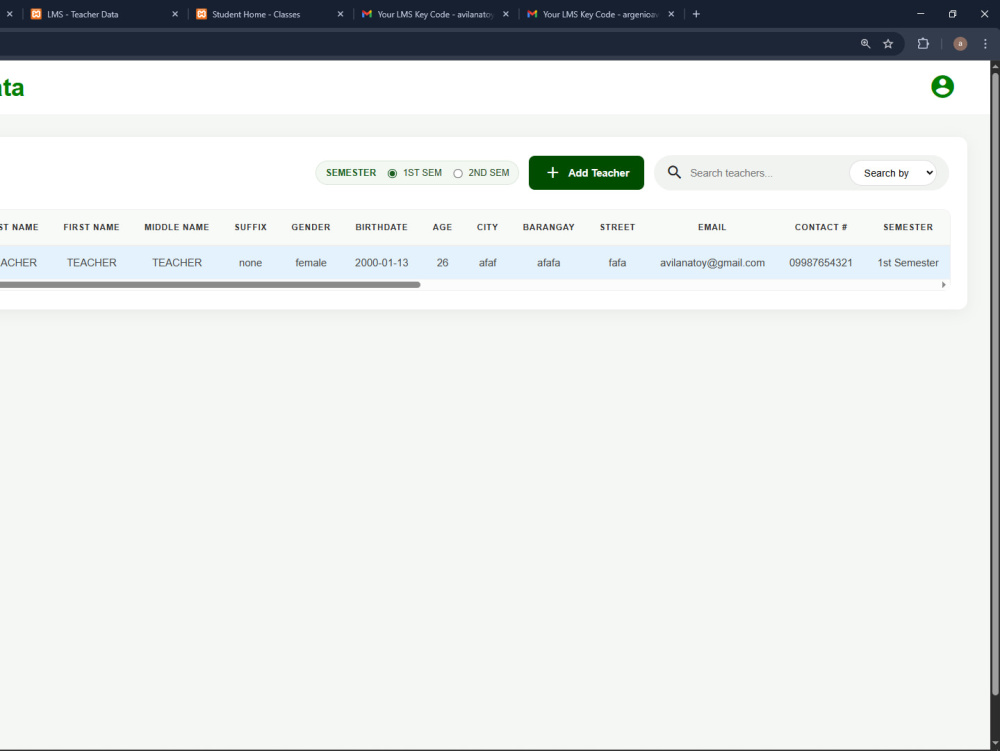
Task: Click the GENDER column header
Action: pyautogui.click(x=311, y=227)
